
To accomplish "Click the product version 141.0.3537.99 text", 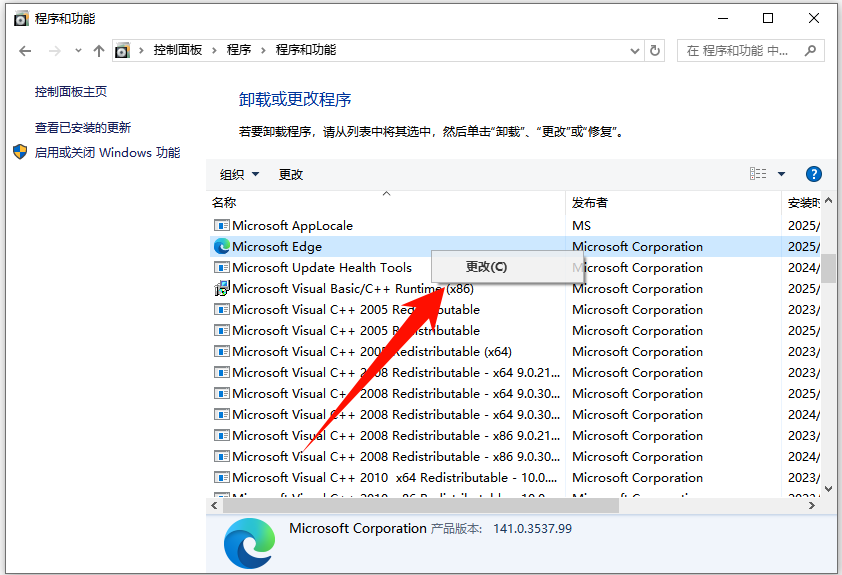I will tap(532, 529).
